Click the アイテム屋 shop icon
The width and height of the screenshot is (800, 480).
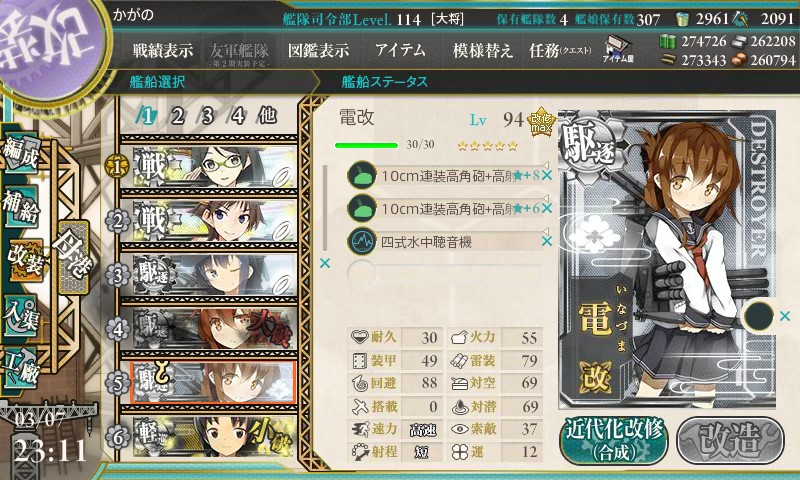click(618, 49)
